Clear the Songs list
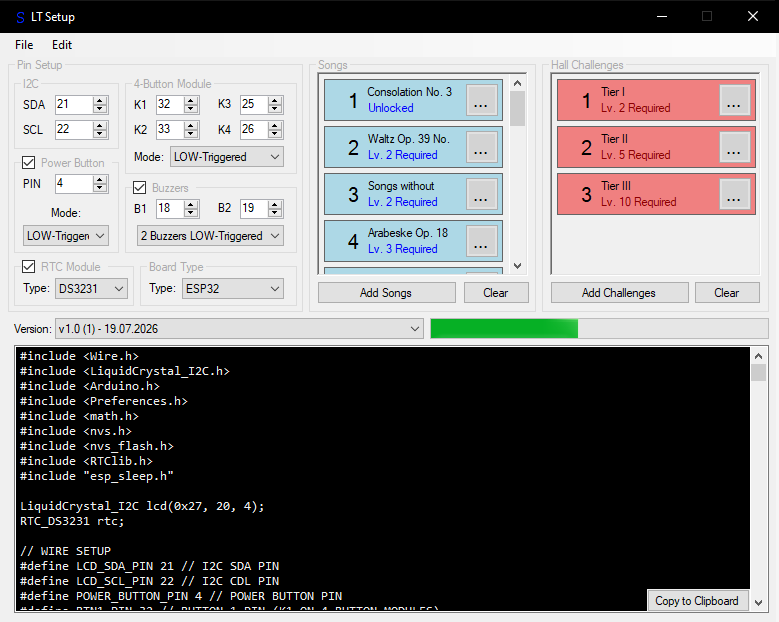The width and height of the screenshot is (779, 622). point(496,293)
